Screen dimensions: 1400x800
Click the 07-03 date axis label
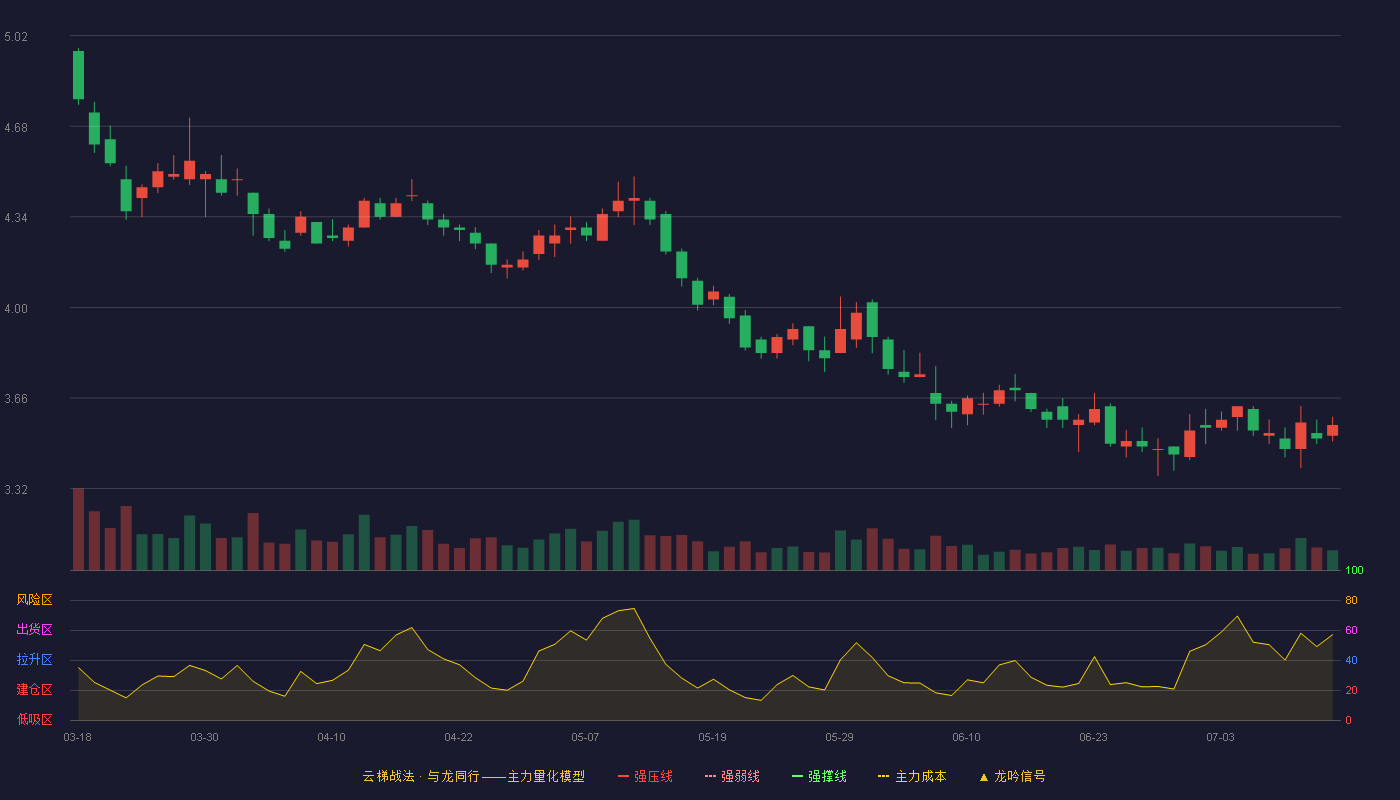[x=1220, y=737]
